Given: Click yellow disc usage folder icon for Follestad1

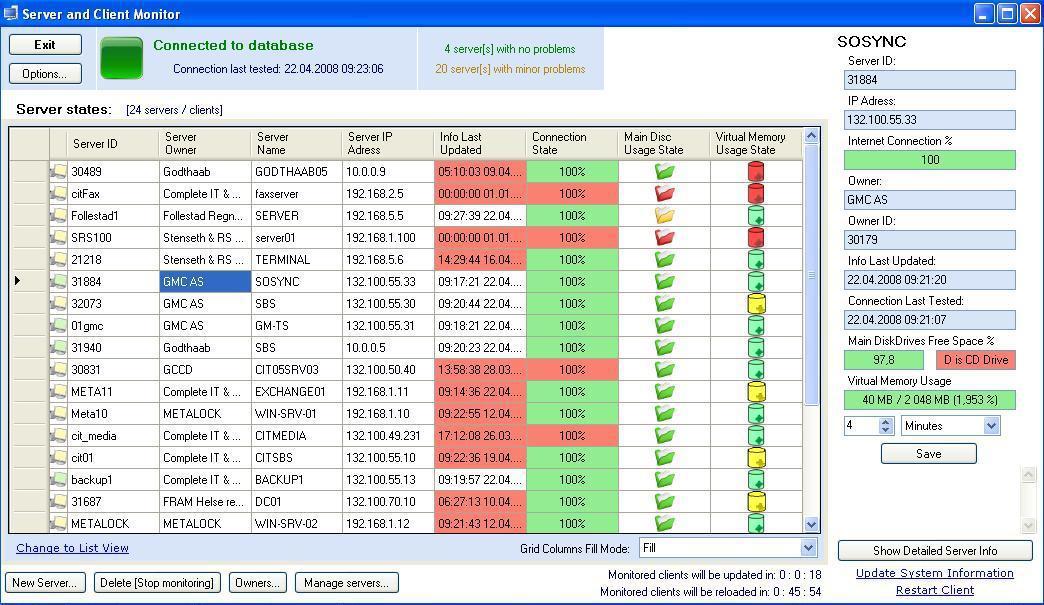Looking at the screenshot, I should pyautogui.click(x=664, y=216).
